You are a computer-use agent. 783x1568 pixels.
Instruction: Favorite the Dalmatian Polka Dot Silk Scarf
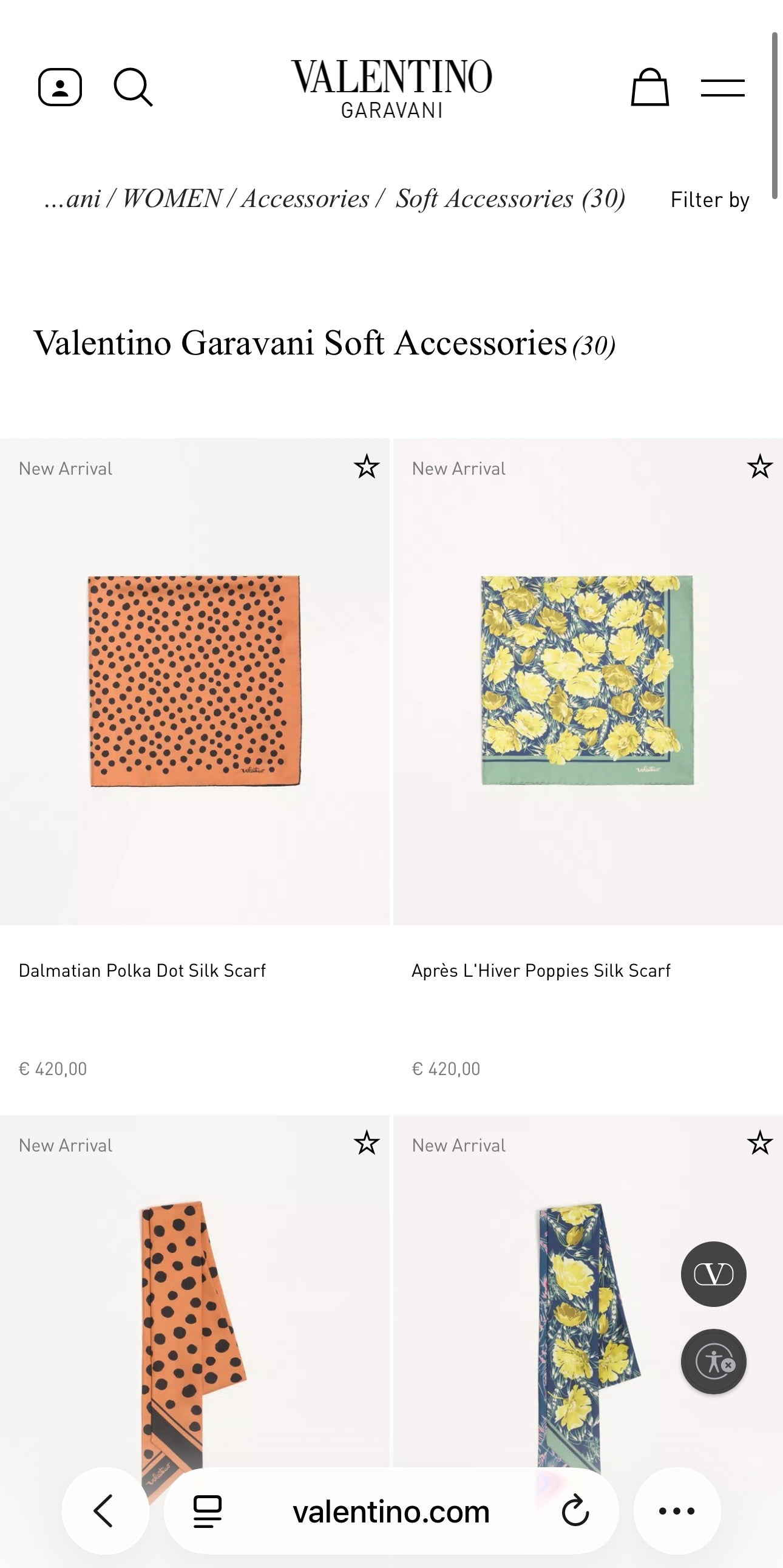click(366, 467)
